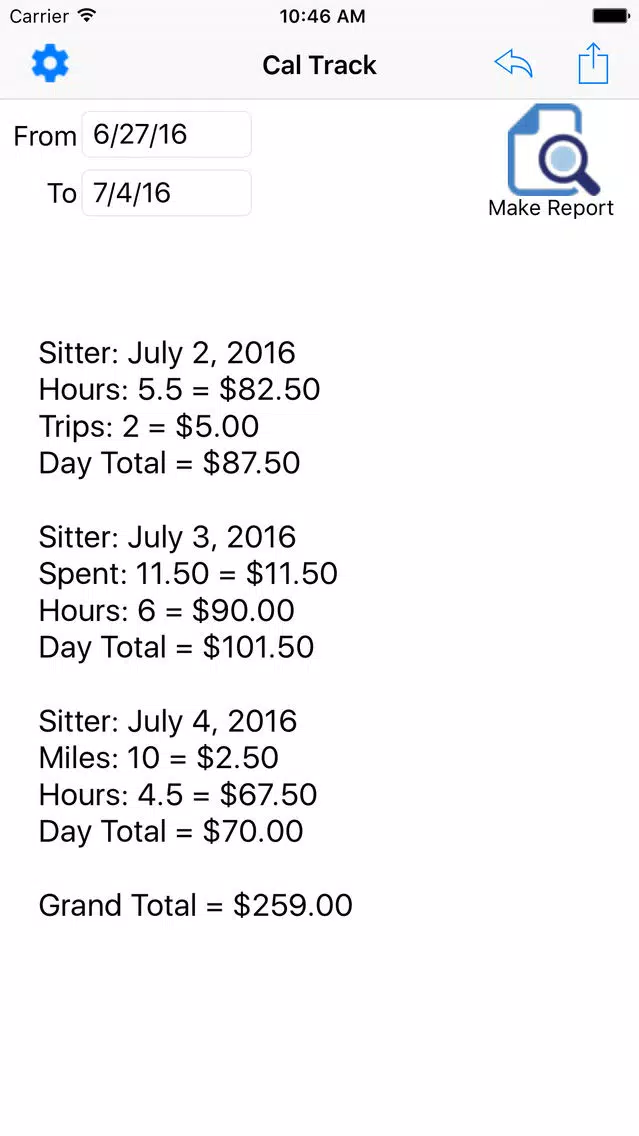
Task: Tap the blue reply arrow icon
Action: click(514, 64)
